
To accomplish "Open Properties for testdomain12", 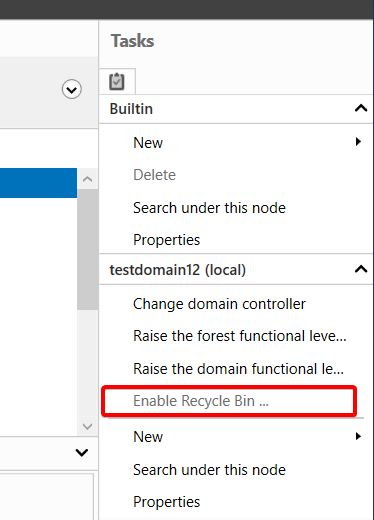I will click(166, 502).
